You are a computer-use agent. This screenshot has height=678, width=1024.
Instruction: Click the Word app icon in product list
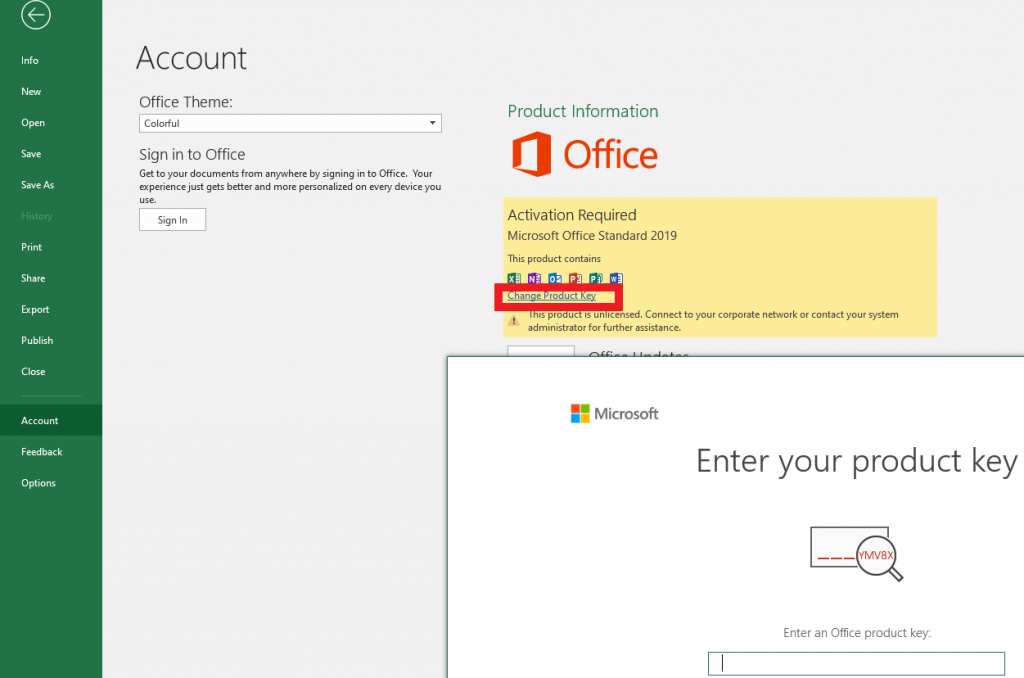616,278
